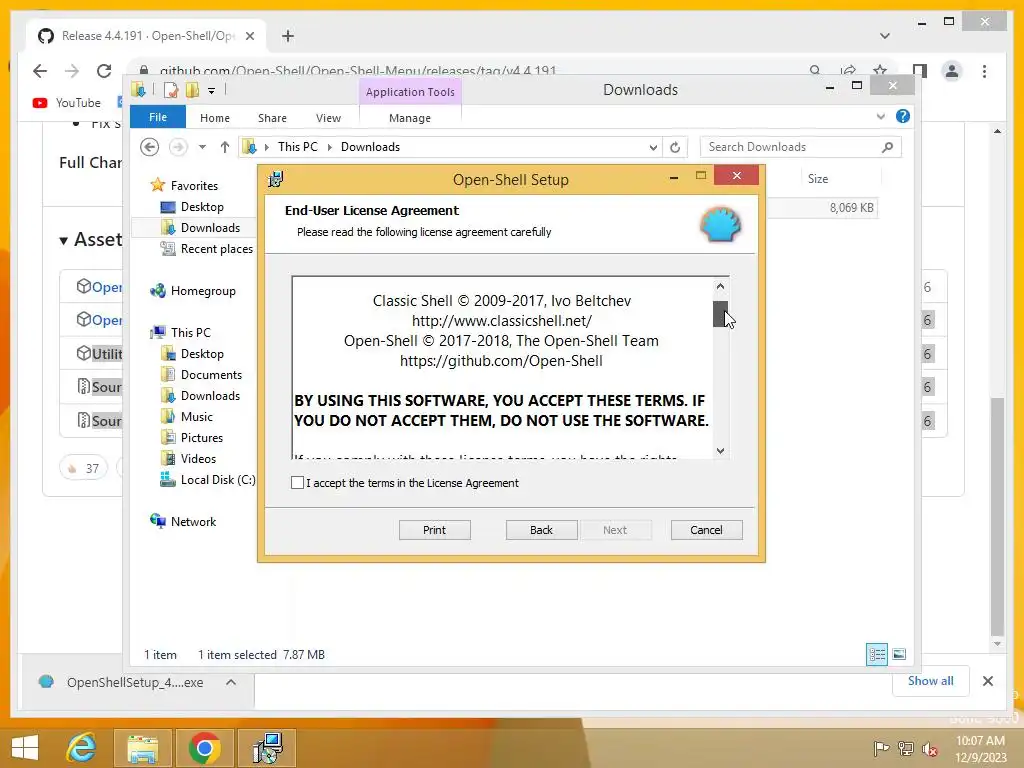Click the Size column header

coord(818,178)
